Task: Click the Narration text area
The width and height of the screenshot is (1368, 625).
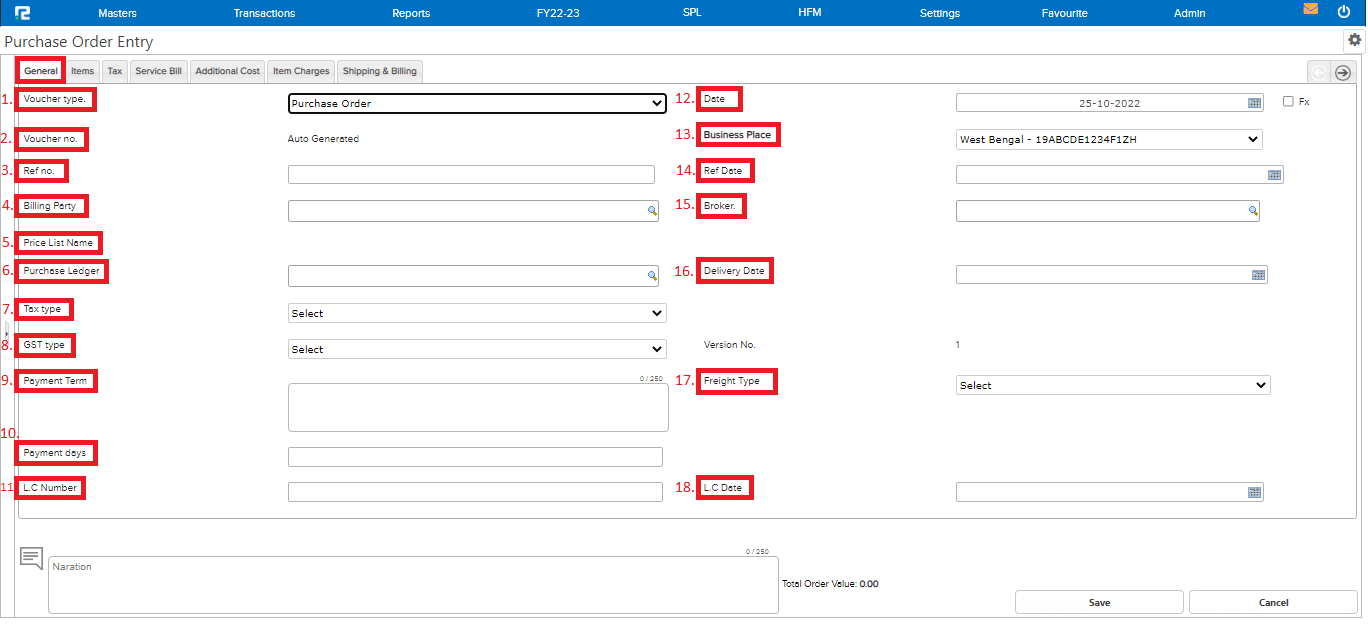Action: click(412, 584)
